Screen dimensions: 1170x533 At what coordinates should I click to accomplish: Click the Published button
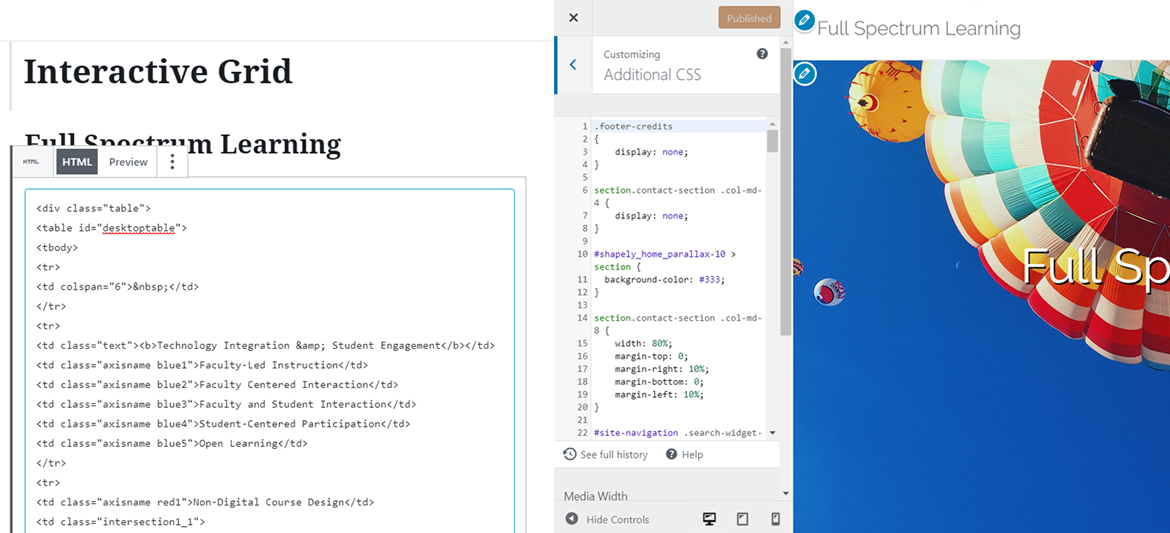[x=748, y=18]
